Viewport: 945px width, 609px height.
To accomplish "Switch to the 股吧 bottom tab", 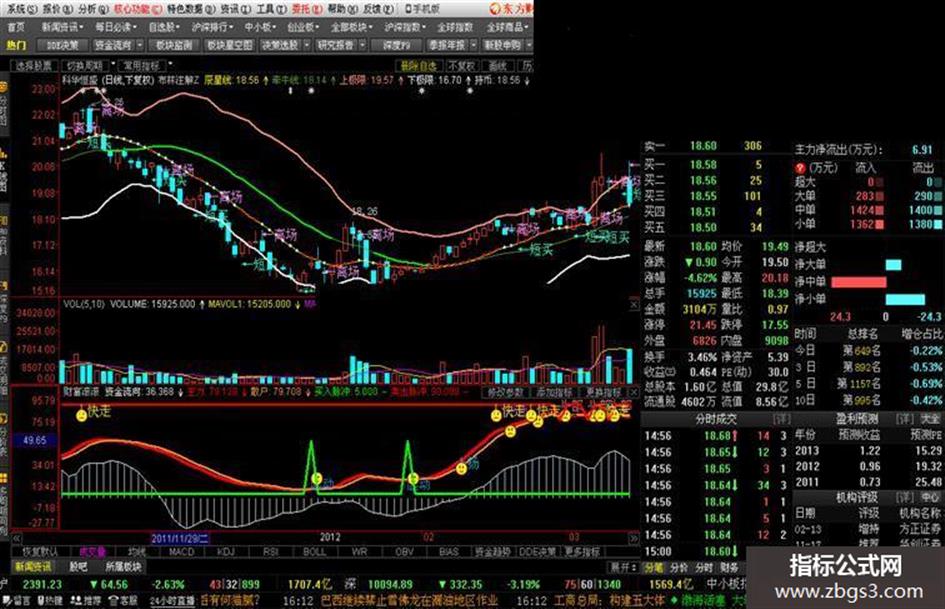I will (x=78, y=567).
